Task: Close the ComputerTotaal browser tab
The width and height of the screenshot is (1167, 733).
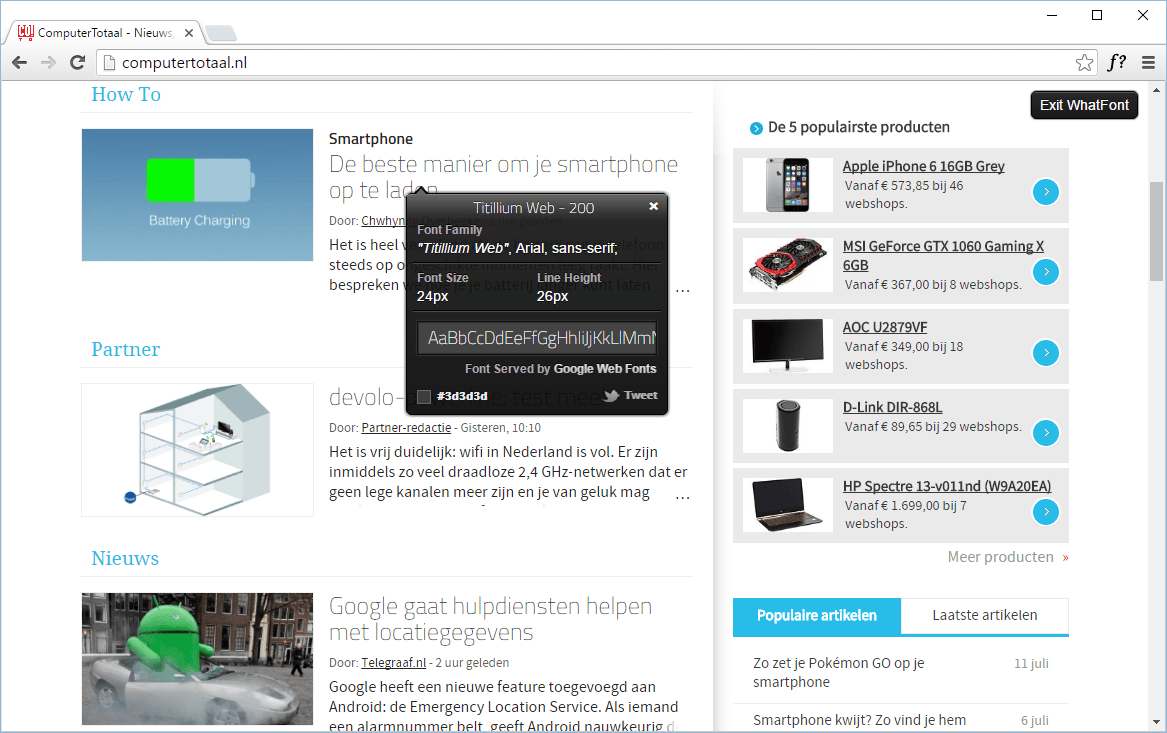Action: (189, 33)
